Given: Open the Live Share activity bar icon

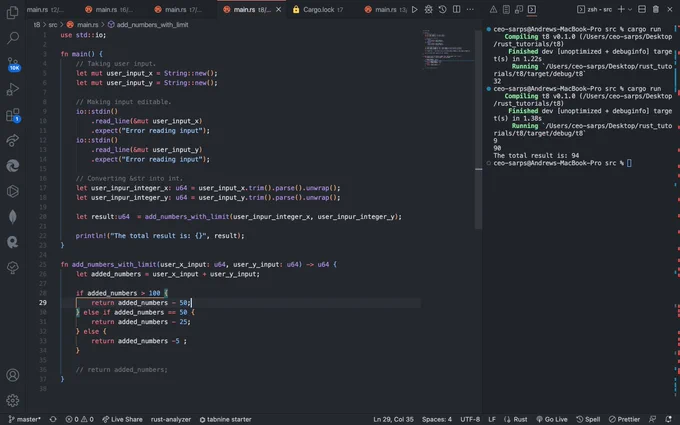Looking at the screenshot, I should click(13, 140).
